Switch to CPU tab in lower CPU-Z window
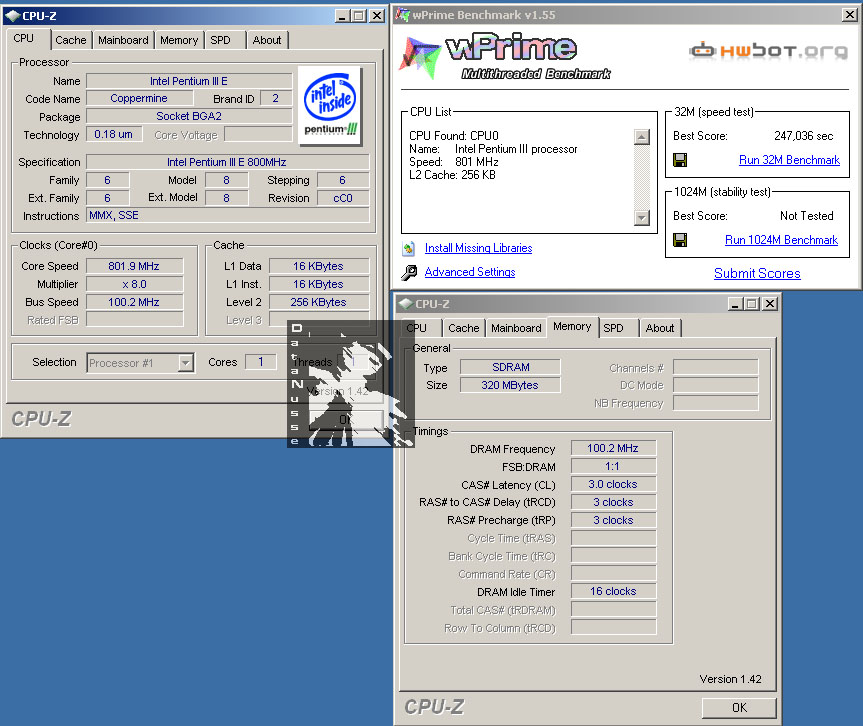863x726 pixels. pyautogui.click(x=417, y=328)
